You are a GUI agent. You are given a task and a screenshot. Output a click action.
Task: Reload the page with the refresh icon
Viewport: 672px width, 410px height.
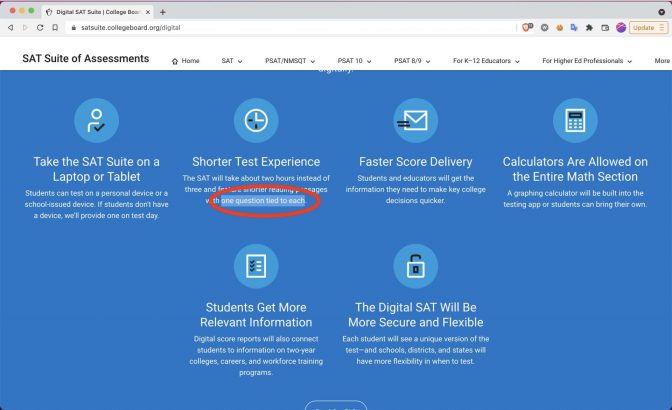pyautogui.click(x=40, y=27)
